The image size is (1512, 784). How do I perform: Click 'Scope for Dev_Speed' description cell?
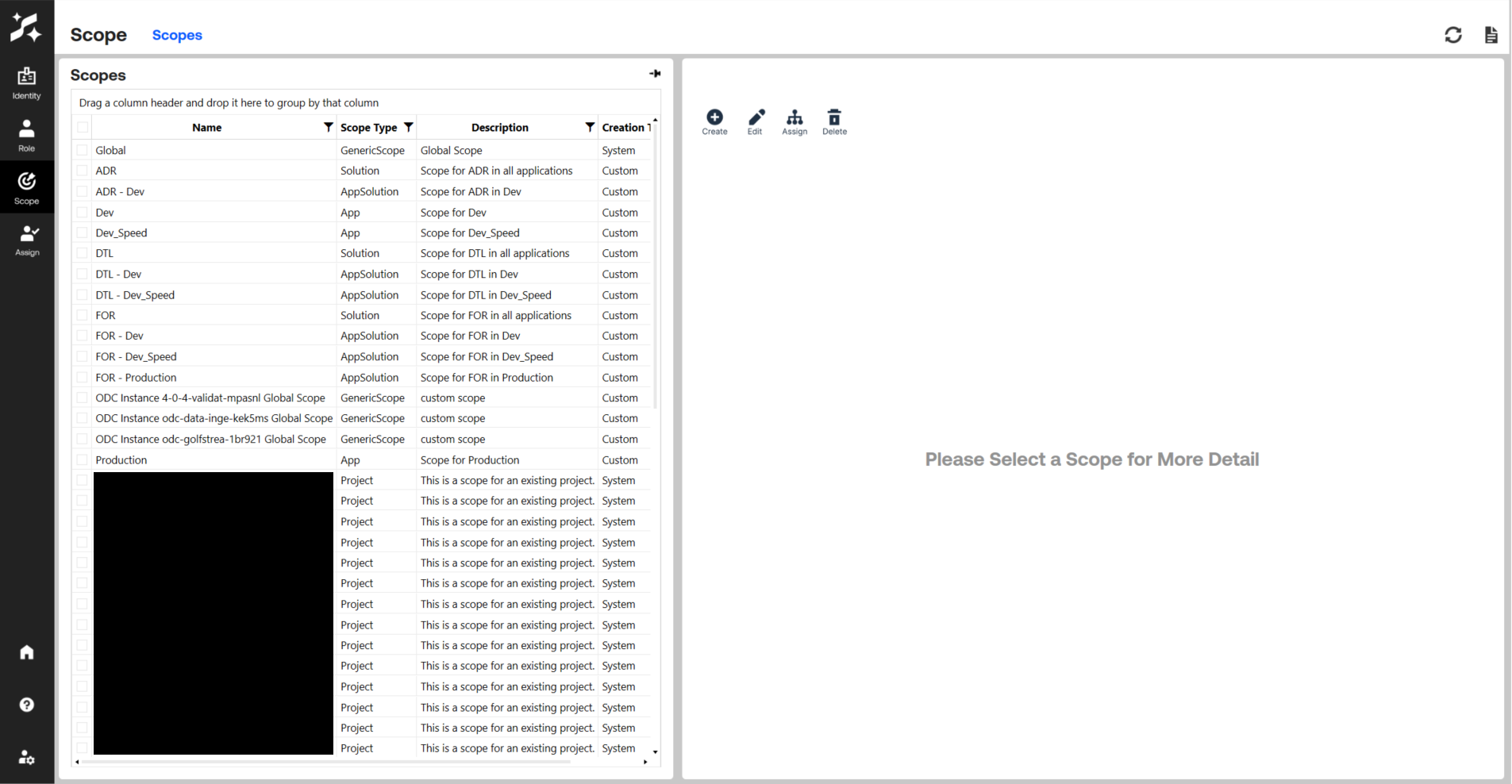click(x=470, y=233)
